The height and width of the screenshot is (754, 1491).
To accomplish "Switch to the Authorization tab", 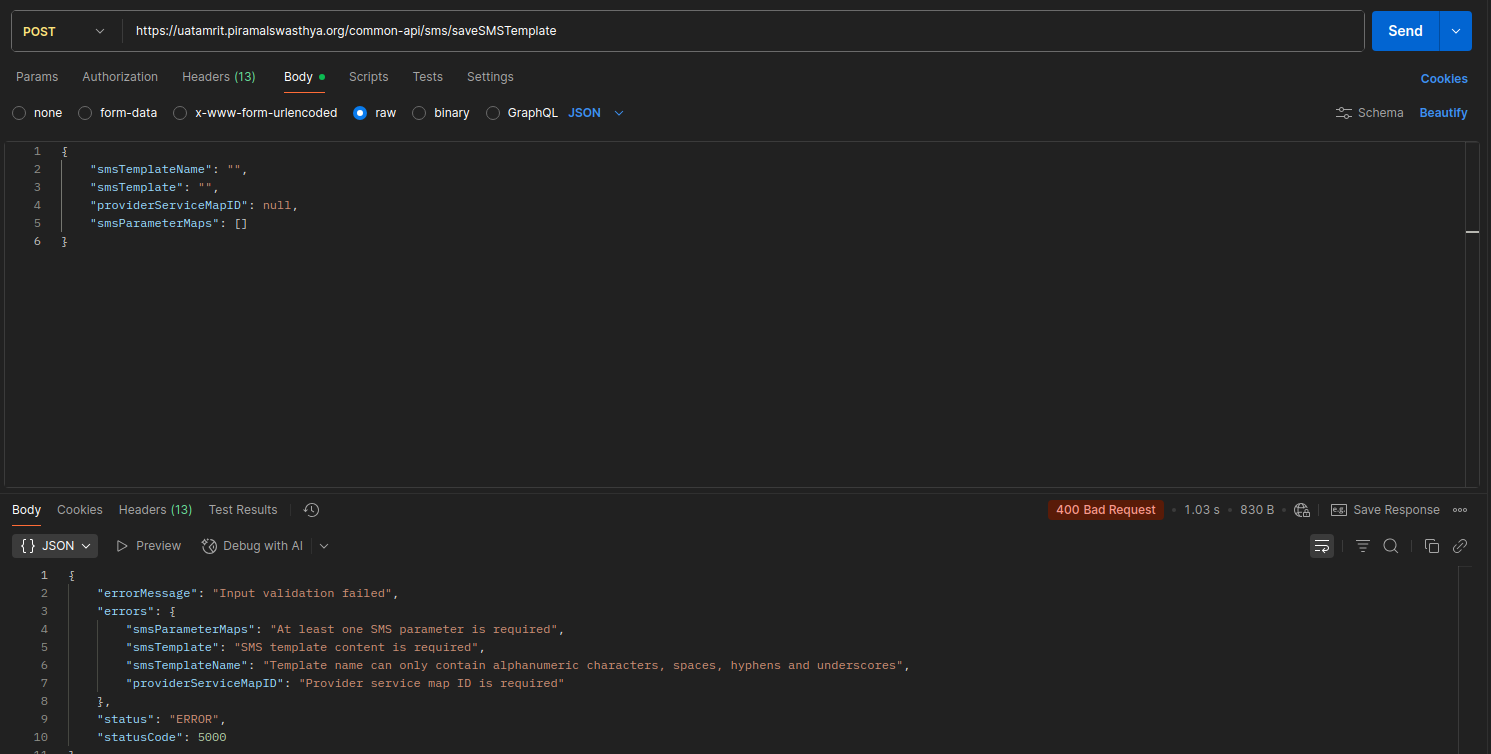I will [x=120, y=77].
